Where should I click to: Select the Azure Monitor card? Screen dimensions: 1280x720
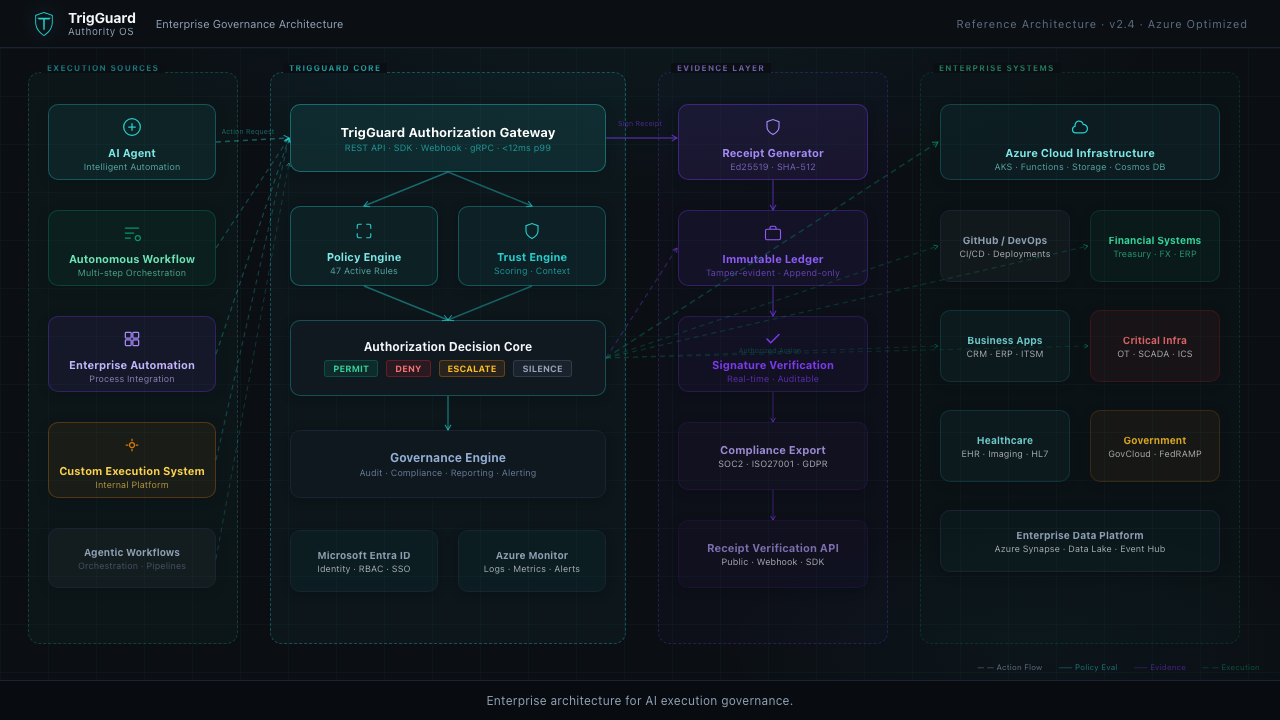532,561
